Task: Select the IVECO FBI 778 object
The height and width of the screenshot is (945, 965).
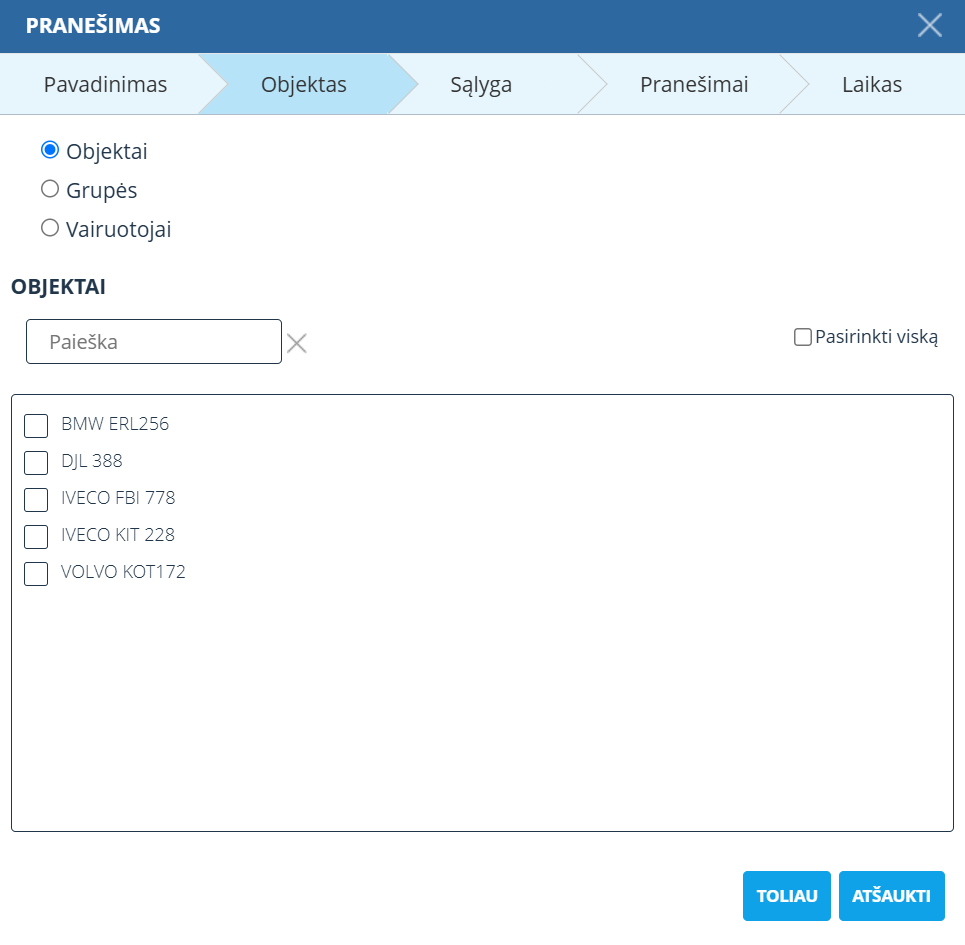Action: pyautogui.click(x=36, y=499)
